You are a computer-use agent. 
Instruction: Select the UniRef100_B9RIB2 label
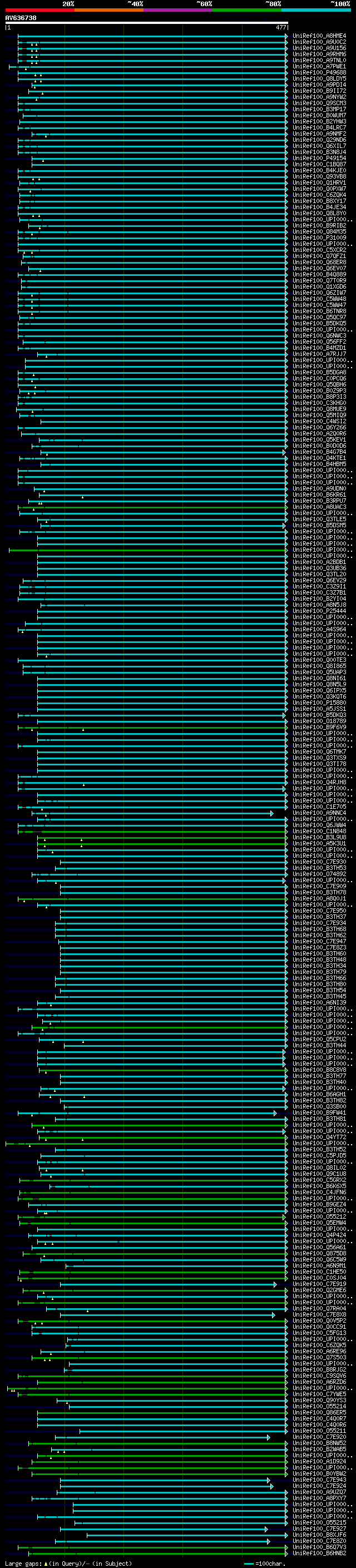[319, 225]
